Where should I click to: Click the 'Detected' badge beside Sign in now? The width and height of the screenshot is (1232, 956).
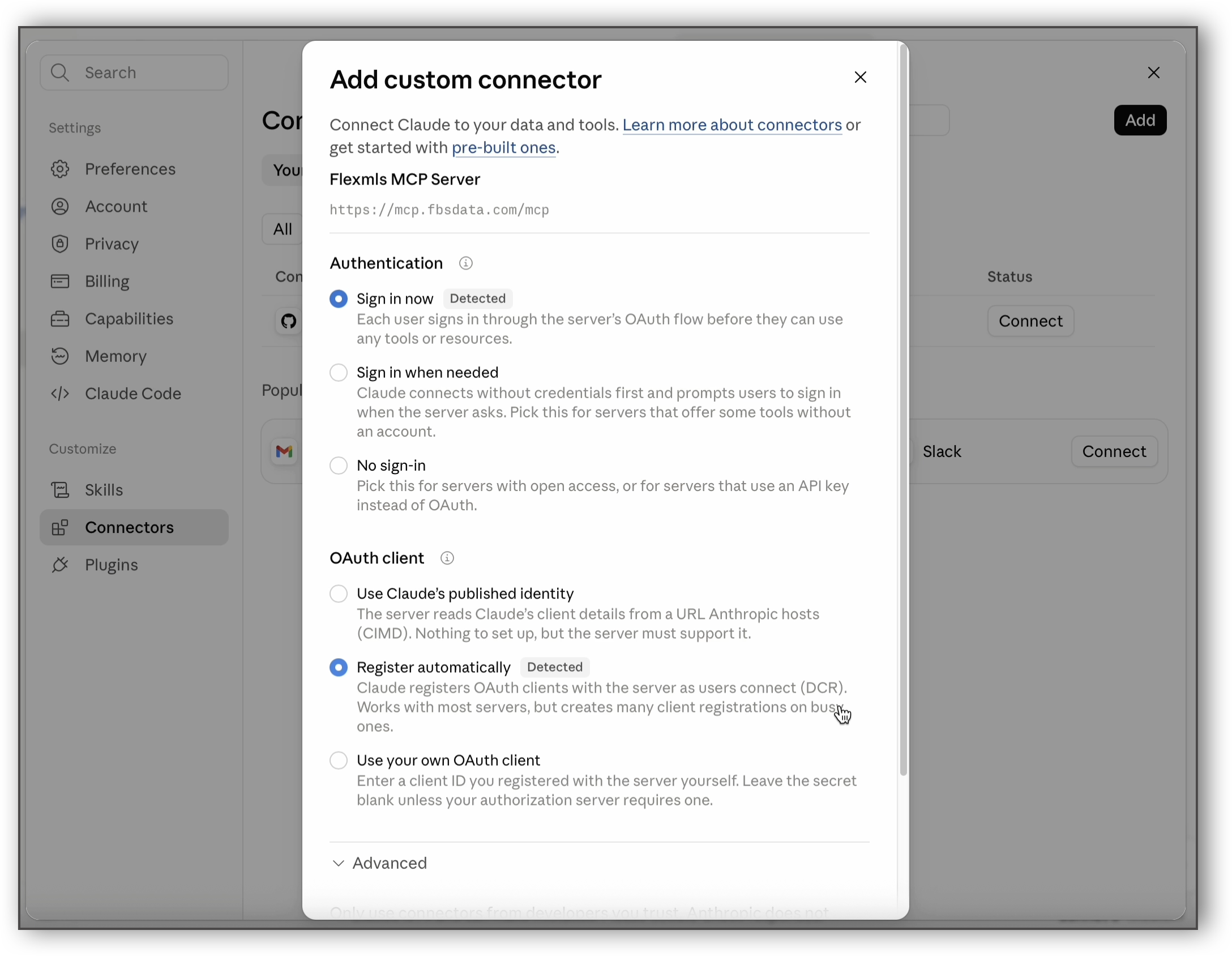(478, 298)
